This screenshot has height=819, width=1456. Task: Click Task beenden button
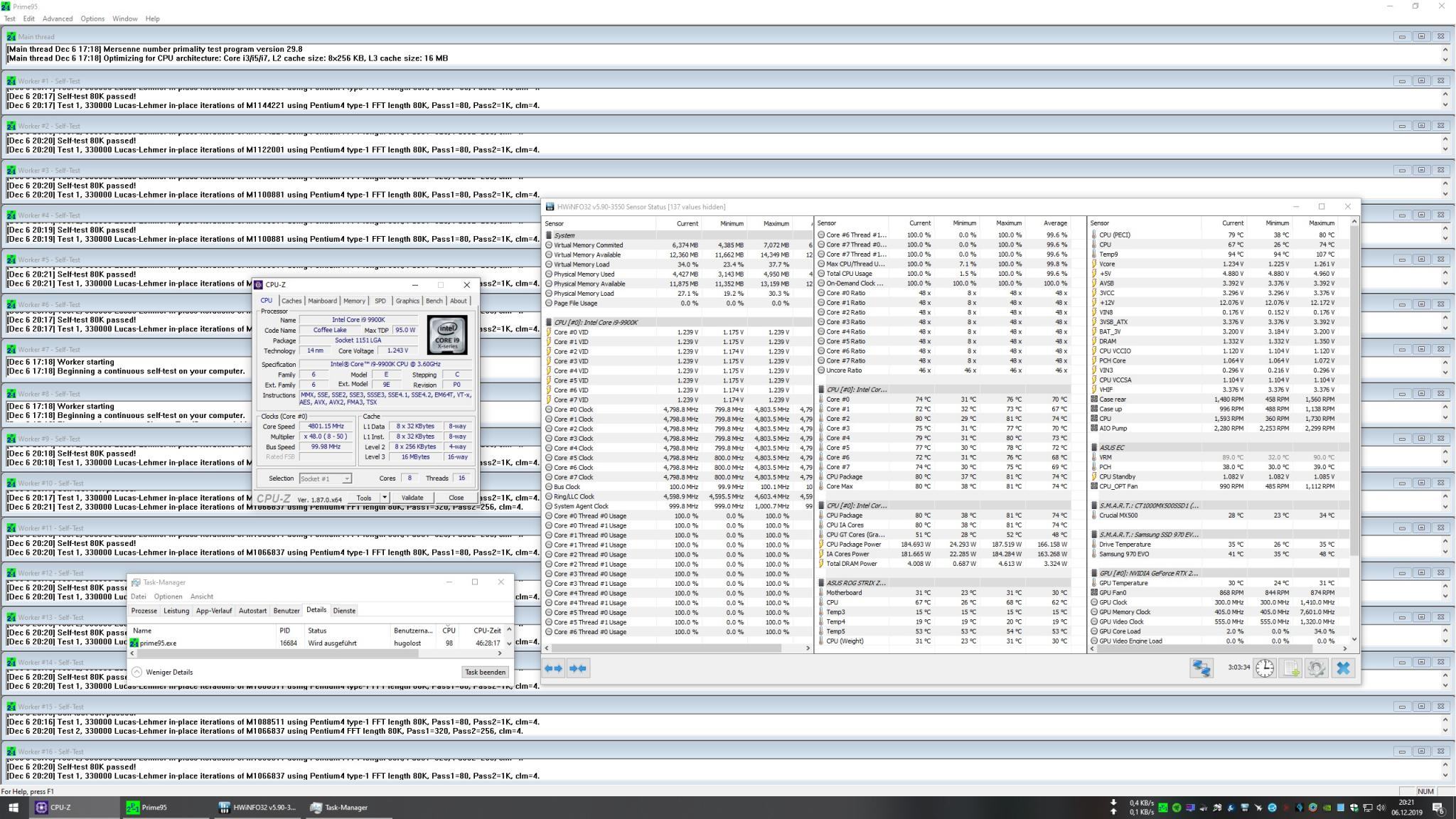[485, 672]
